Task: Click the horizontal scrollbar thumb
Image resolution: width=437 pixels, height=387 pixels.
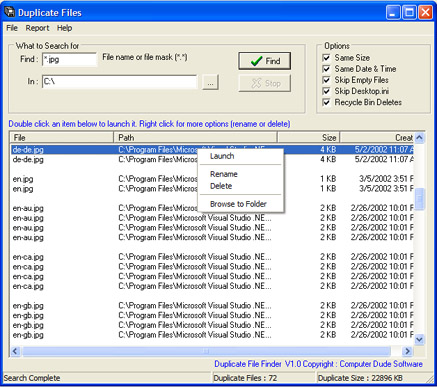Action: pyautogui.click(x=206, y=351)
